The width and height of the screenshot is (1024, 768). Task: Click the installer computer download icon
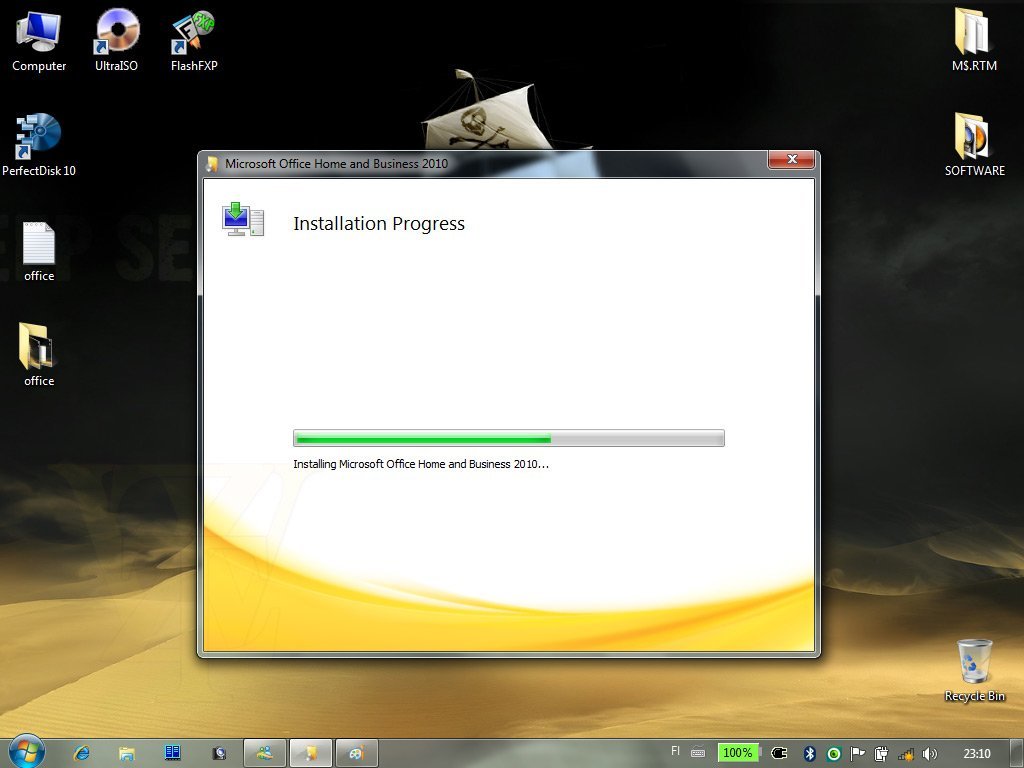[242, 220]
